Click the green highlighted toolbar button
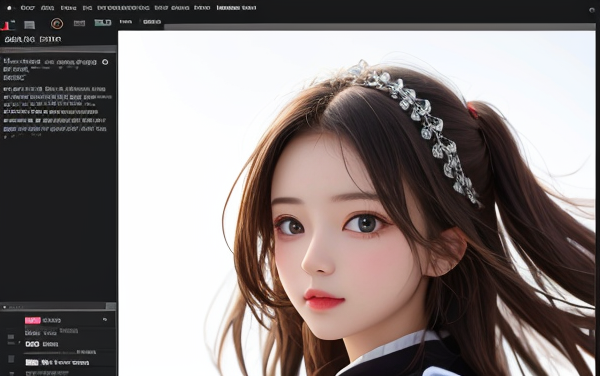600x376 pixels. pyautogui.click(x=103, y=23)
